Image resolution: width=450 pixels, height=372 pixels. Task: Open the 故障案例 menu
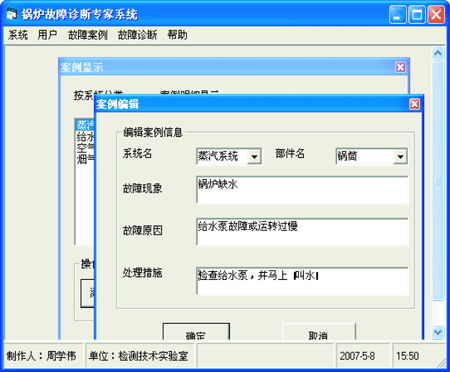coord(88,35)
